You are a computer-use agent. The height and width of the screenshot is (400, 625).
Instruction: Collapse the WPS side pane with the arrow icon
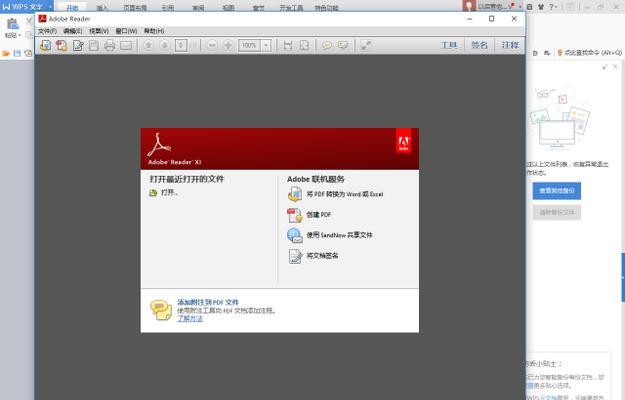(x=605, y=67)
